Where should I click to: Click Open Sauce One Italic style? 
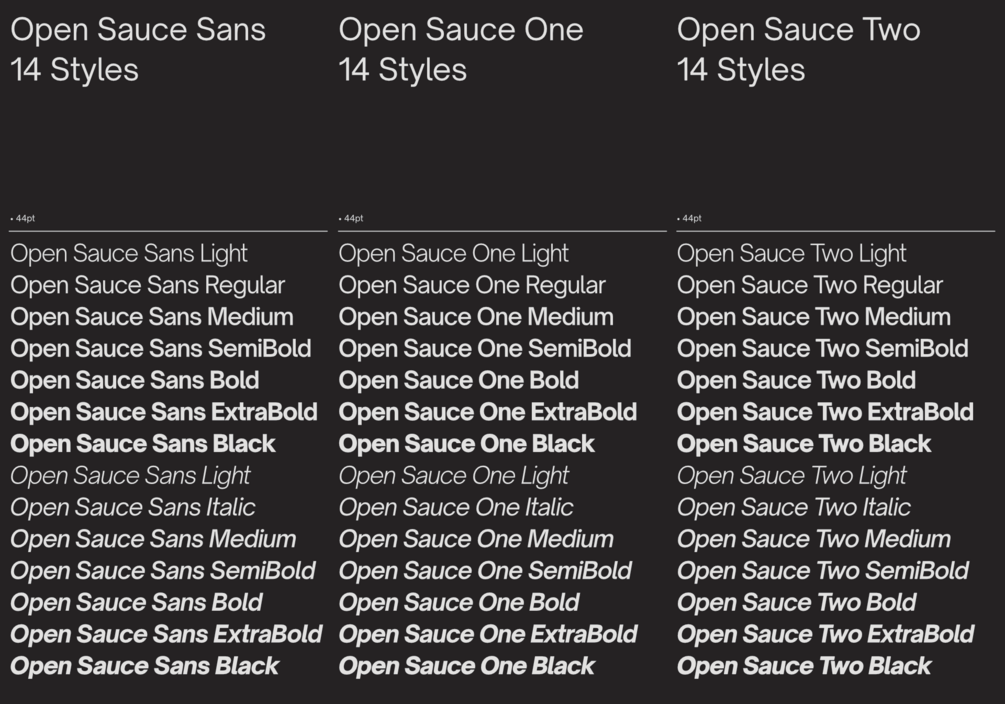pos(456,507)
